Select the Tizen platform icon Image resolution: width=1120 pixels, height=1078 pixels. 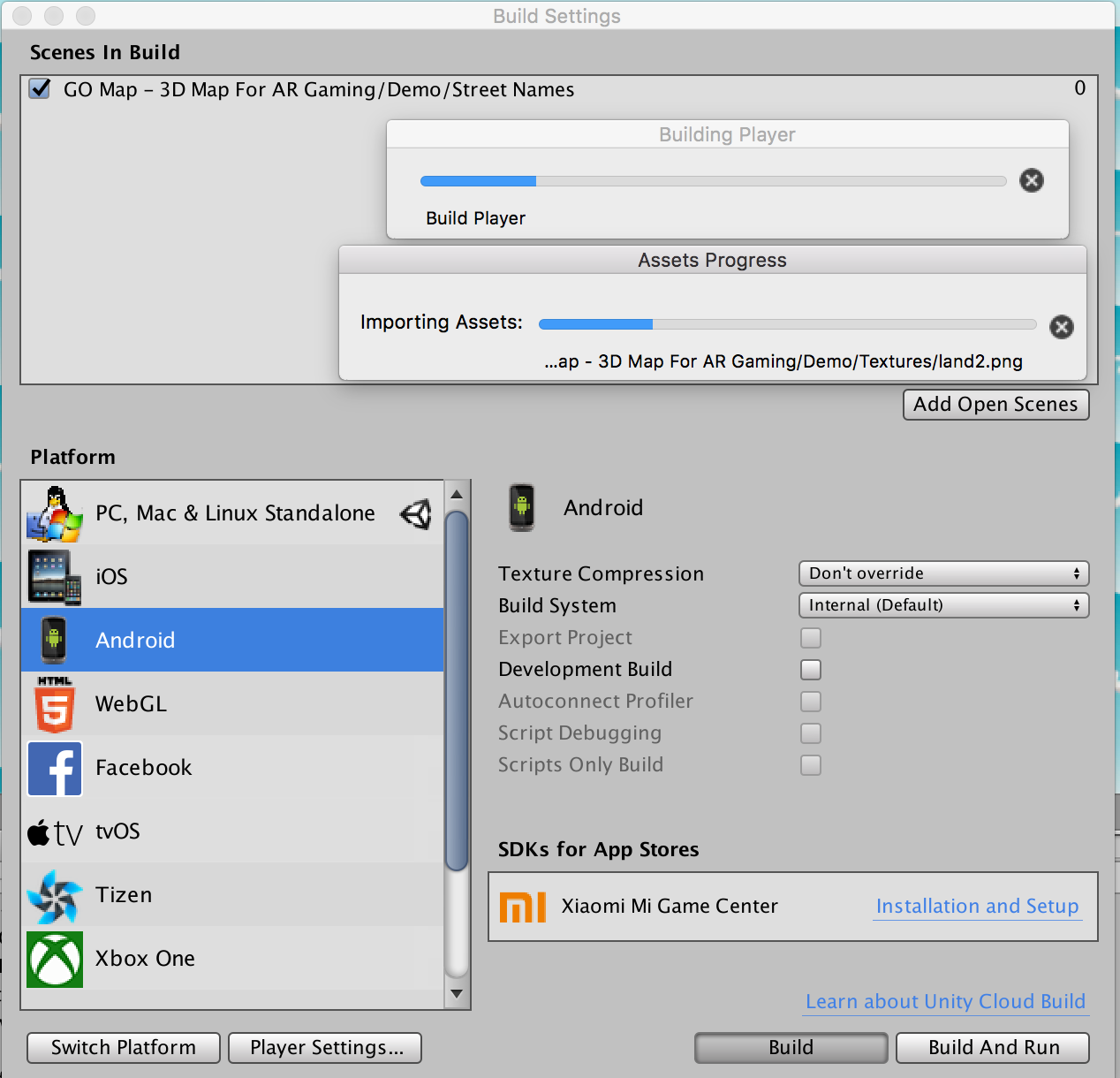55,896
